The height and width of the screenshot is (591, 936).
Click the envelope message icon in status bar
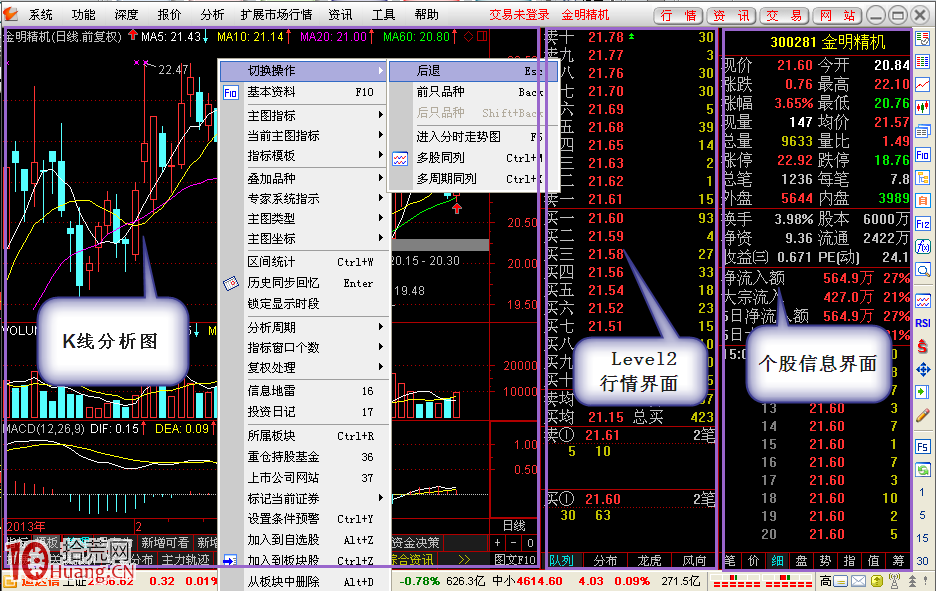coord(858,580)
